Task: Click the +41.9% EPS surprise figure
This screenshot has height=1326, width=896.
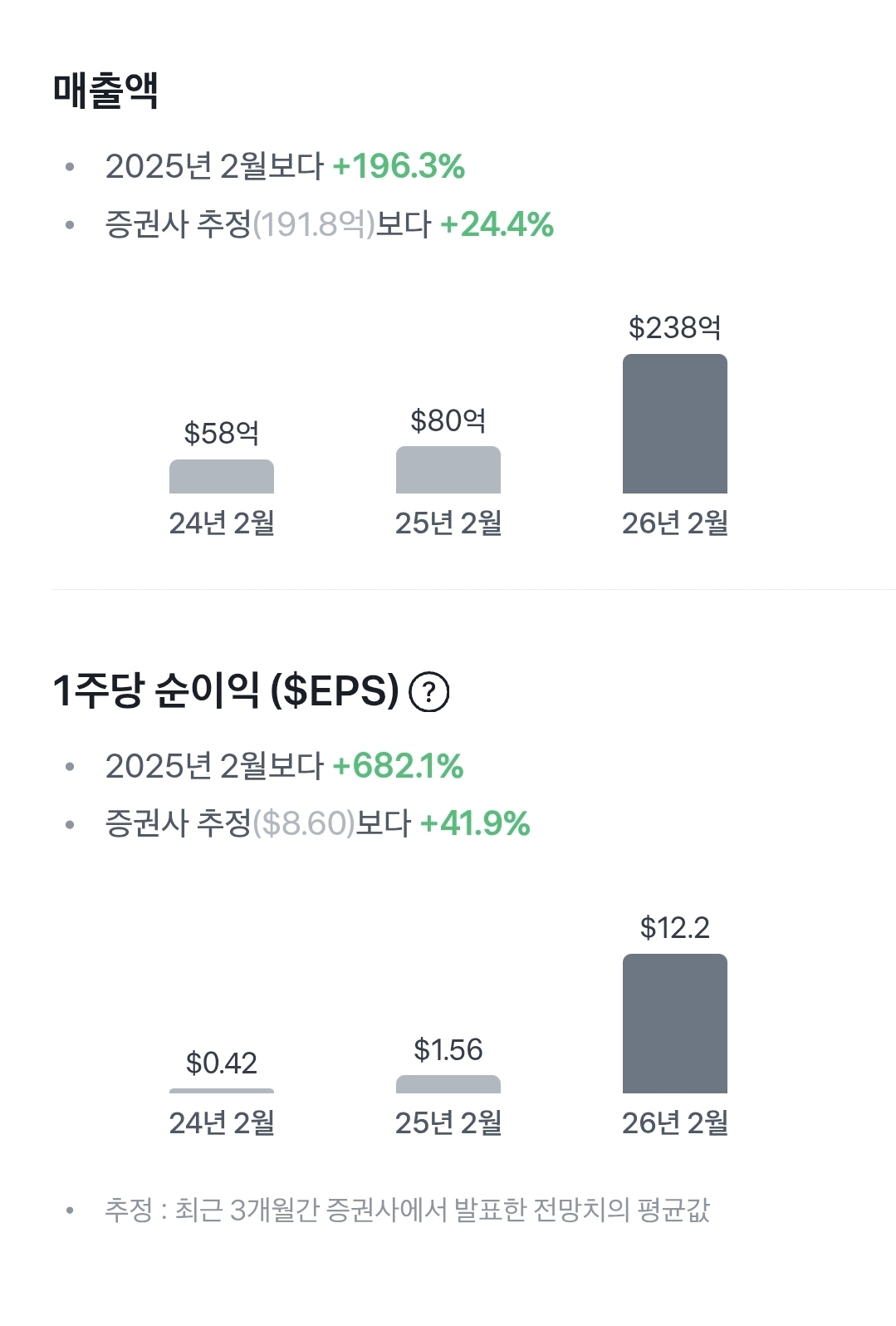Action: (x=475, y=823)
